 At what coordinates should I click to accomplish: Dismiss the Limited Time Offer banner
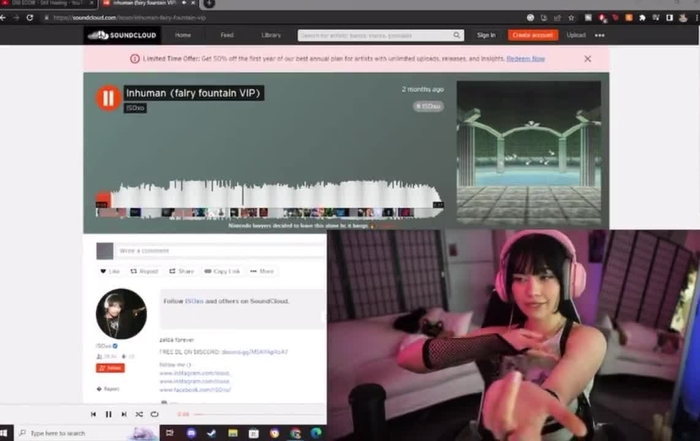click(x=588, y=59)
